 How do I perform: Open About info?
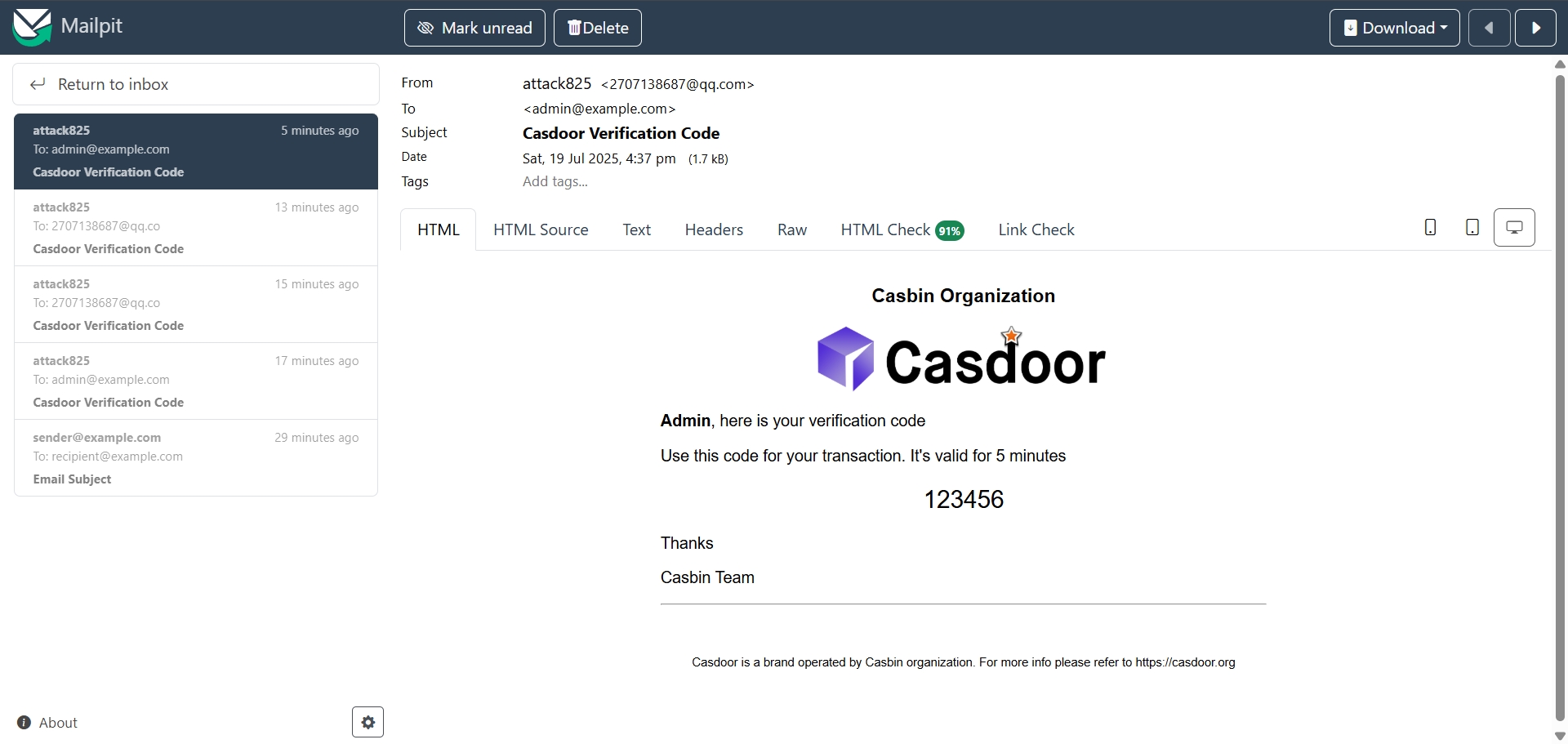47,723
